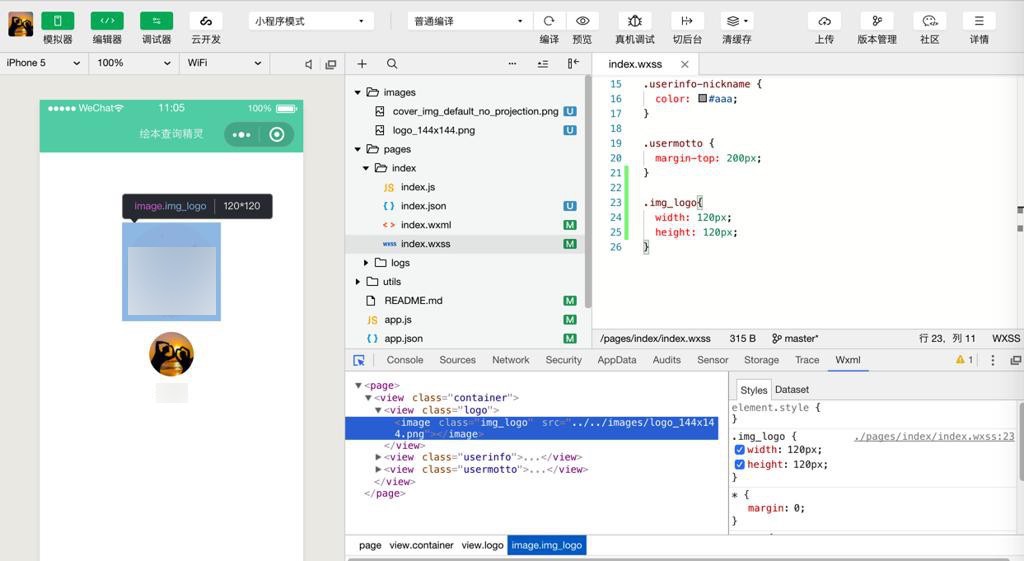The width and height of the screenshot is (1024, 561).
Task: Click the file search magnifier icon
Action: [x=392, y=63]
